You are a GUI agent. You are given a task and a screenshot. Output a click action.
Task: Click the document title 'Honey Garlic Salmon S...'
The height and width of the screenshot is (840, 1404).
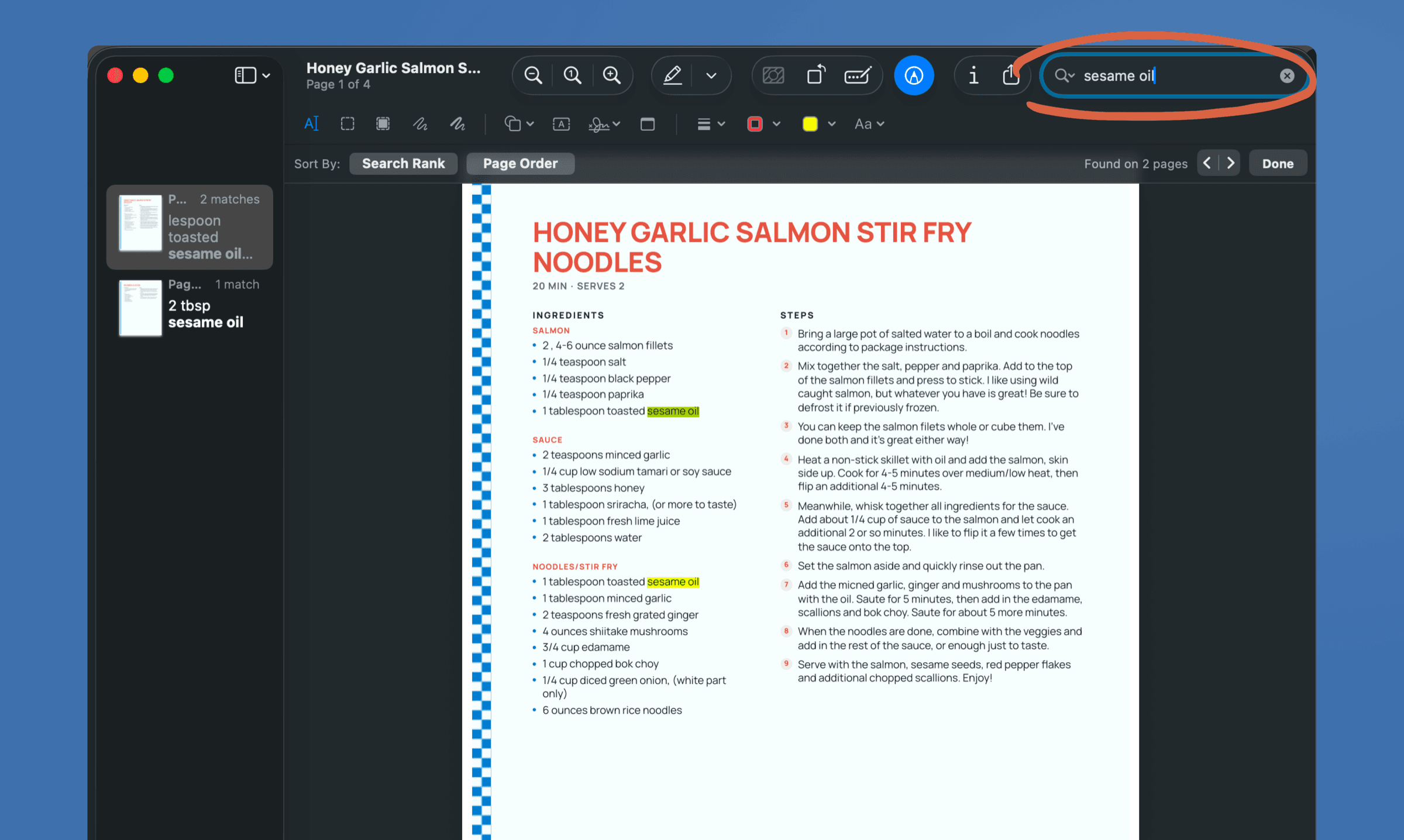point(394,68)
